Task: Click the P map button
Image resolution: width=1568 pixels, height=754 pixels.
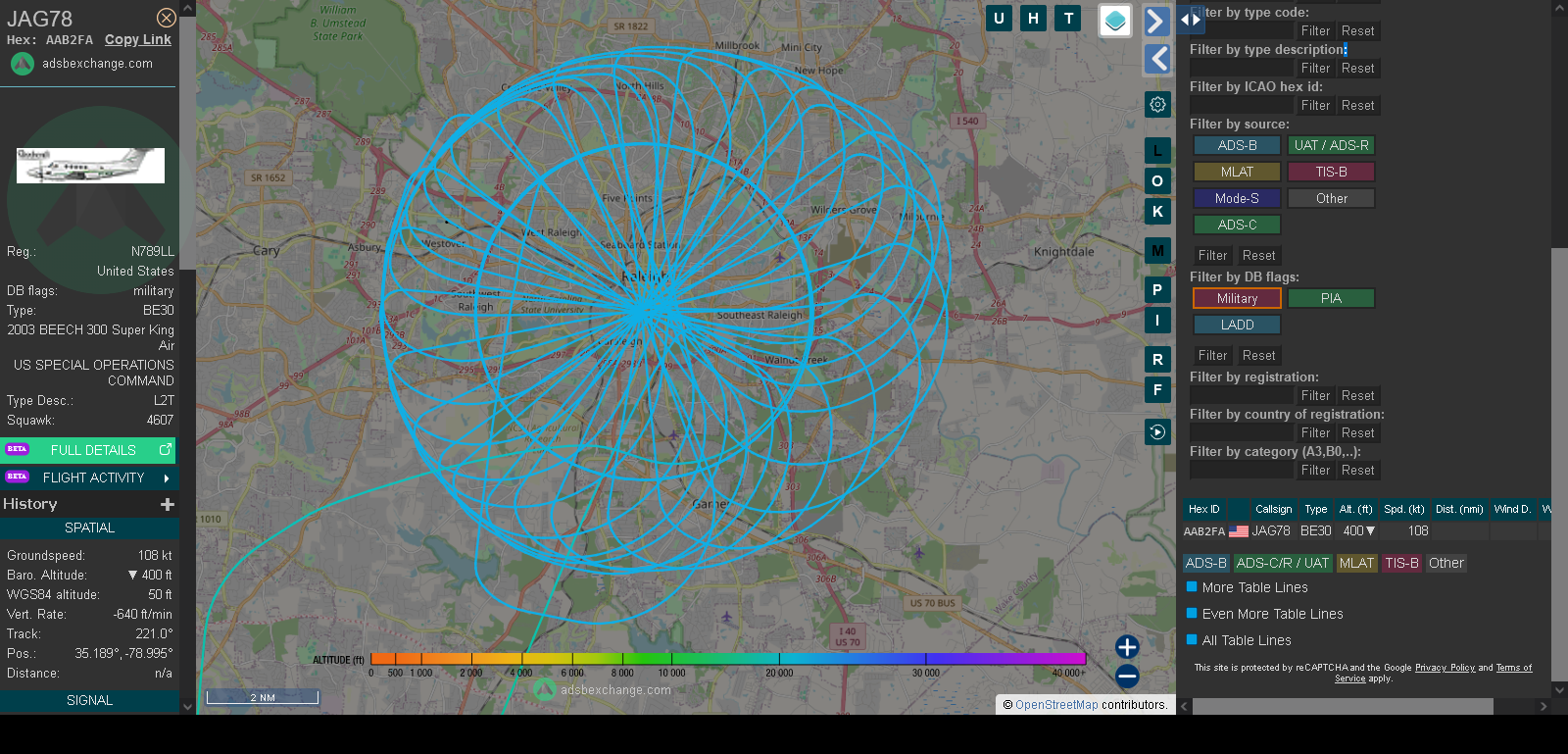Action: pyautogui.click(x=1158, y=289)
